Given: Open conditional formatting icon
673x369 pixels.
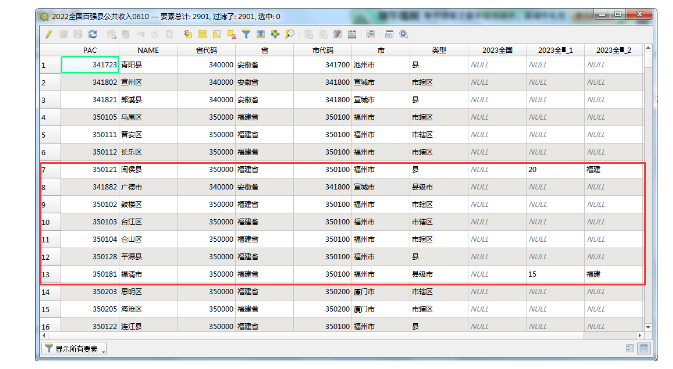Looking at the screenshot, I should tap(371, 34).
